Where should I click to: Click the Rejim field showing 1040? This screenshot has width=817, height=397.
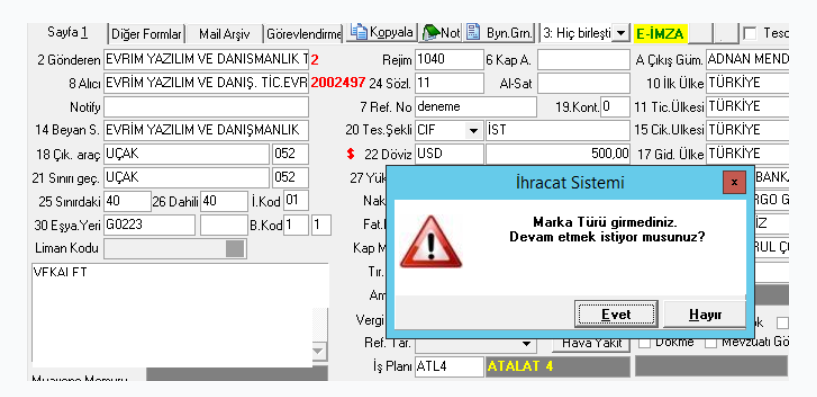click(x=449, y=59)
